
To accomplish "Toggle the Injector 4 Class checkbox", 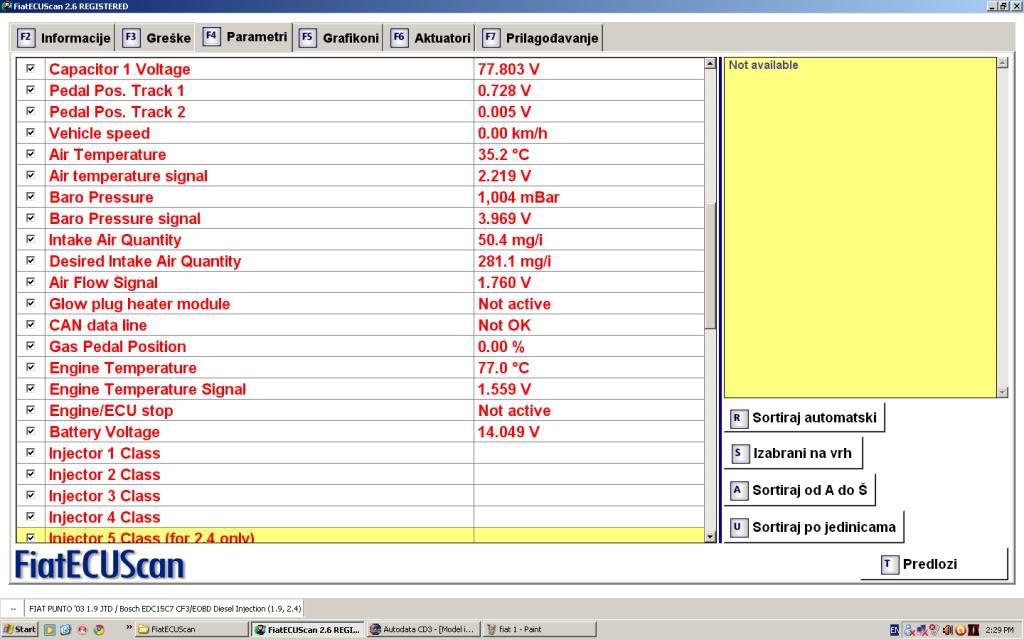I will click(x=30, y=516).
